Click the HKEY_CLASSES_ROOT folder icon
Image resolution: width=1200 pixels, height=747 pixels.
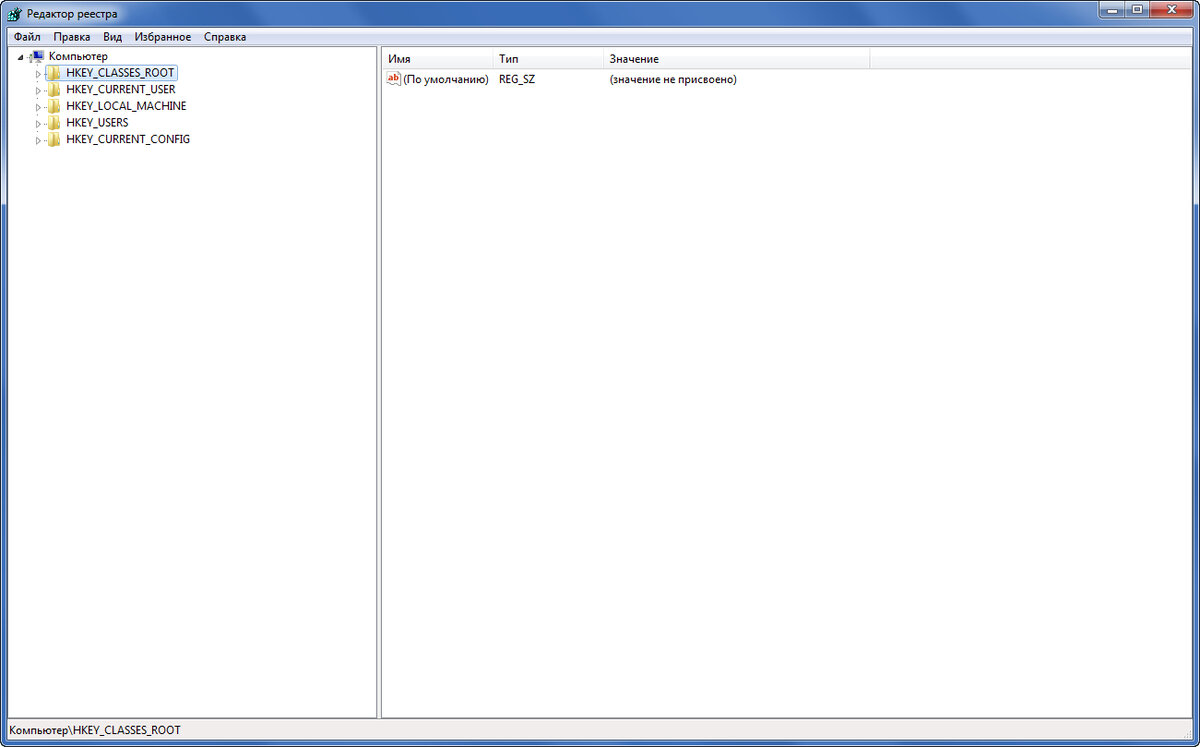pos(54,73)
